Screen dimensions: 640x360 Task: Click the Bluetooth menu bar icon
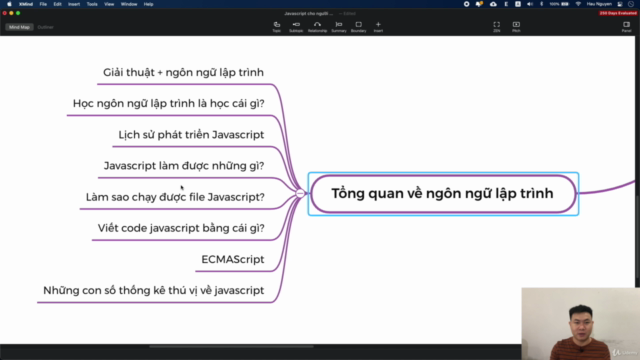(542, 4)
